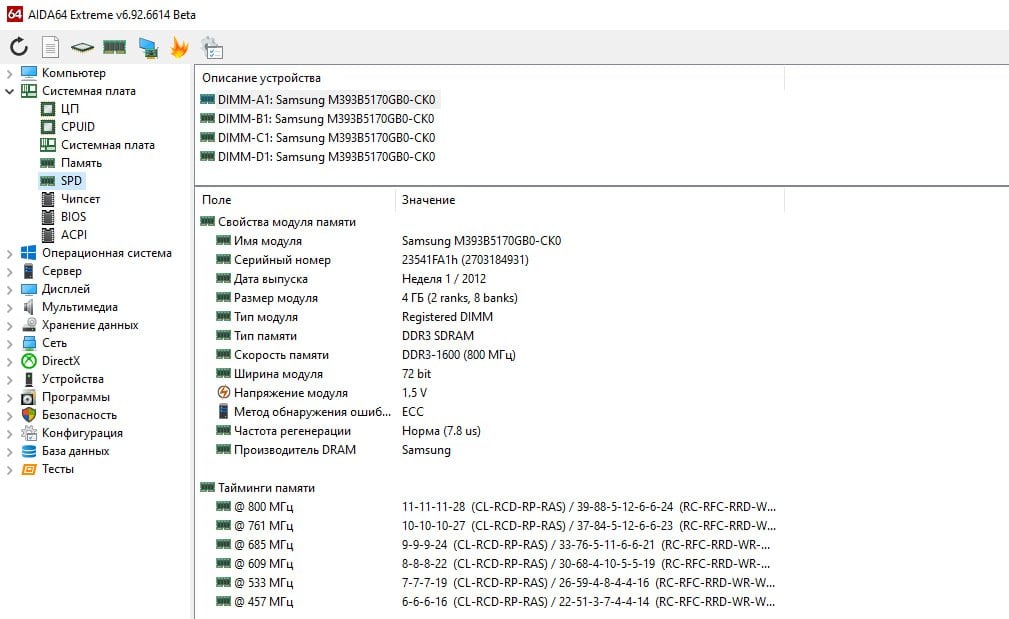Select DIMM-B1 Samsung module row
1009x619 pixels.
[x=317, y=119]
